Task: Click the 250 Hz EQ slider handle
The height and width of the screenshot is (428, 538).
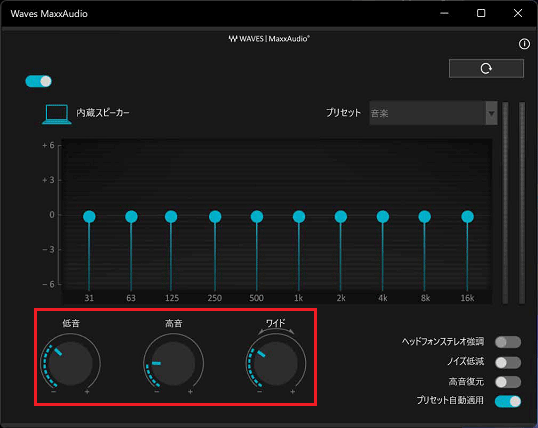Action: 215,217
